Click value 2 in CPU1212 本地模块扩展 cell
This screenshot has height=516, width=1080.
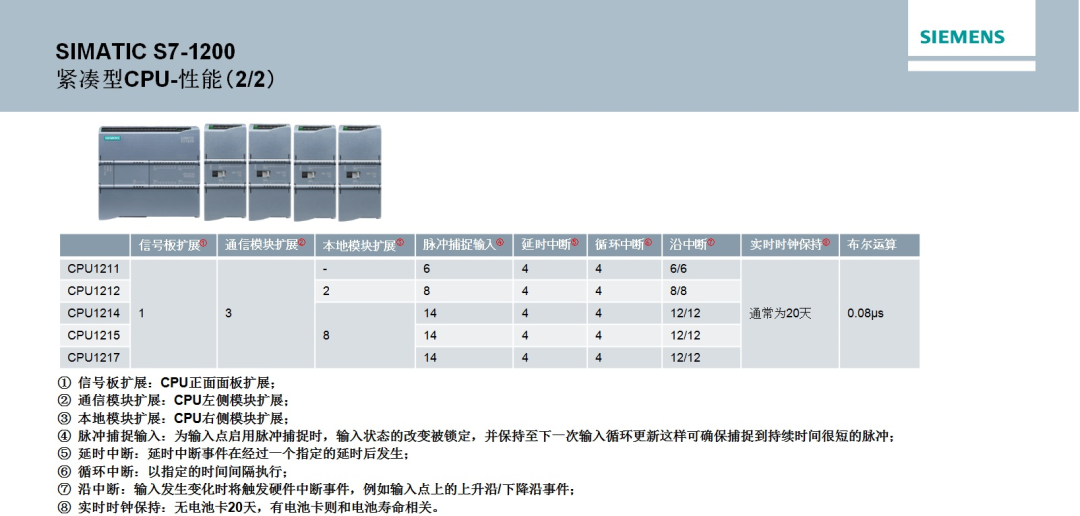(x=326, y=291)
